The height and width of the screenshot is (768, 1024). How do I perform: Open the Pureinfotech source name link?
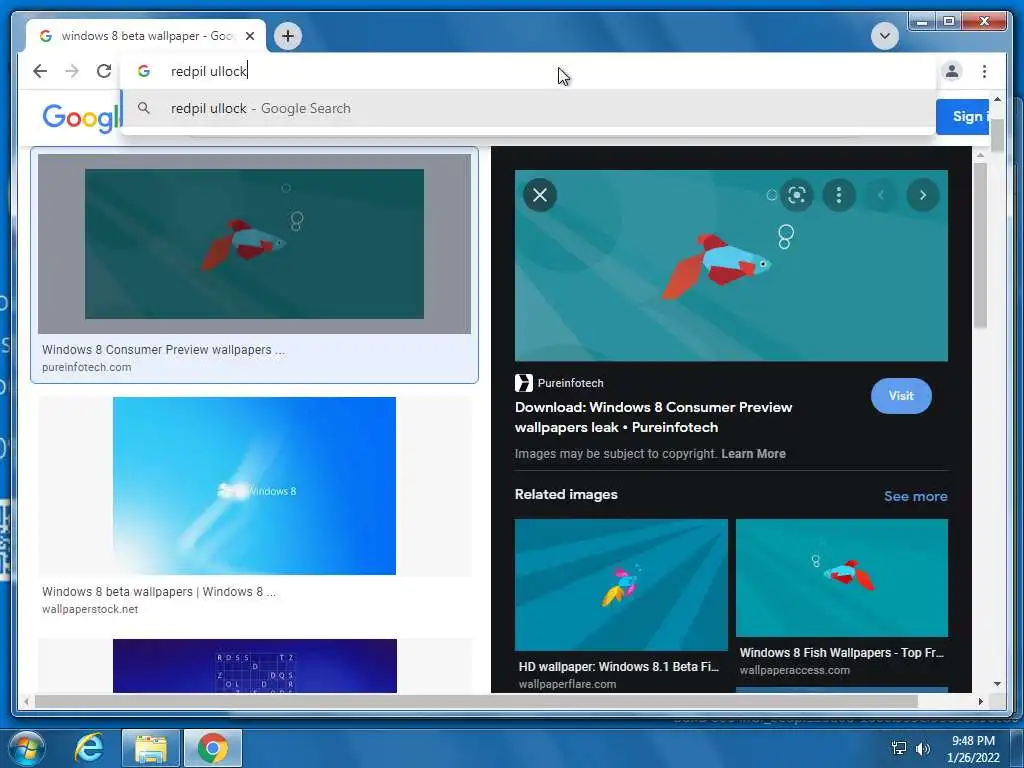570,383
